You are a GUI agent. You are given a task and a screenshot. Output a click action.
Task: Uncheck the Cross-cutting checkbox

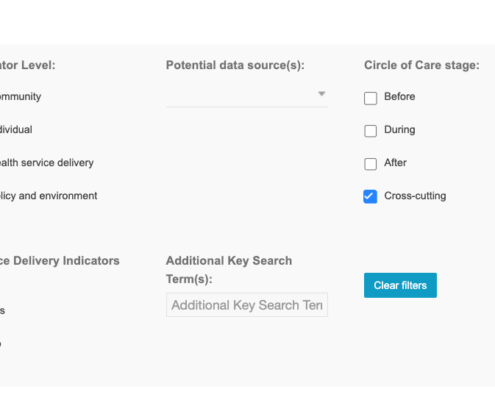point(370,196)
